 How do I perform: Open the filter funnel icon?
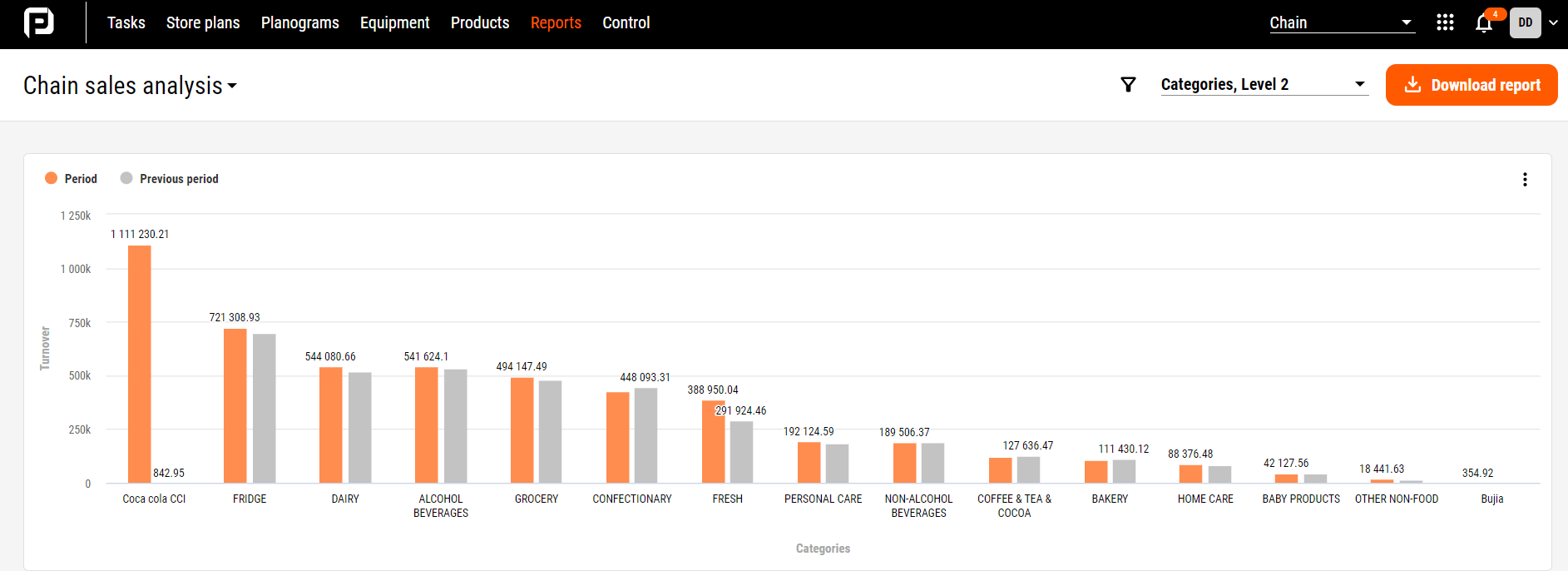click(1128, 85)
